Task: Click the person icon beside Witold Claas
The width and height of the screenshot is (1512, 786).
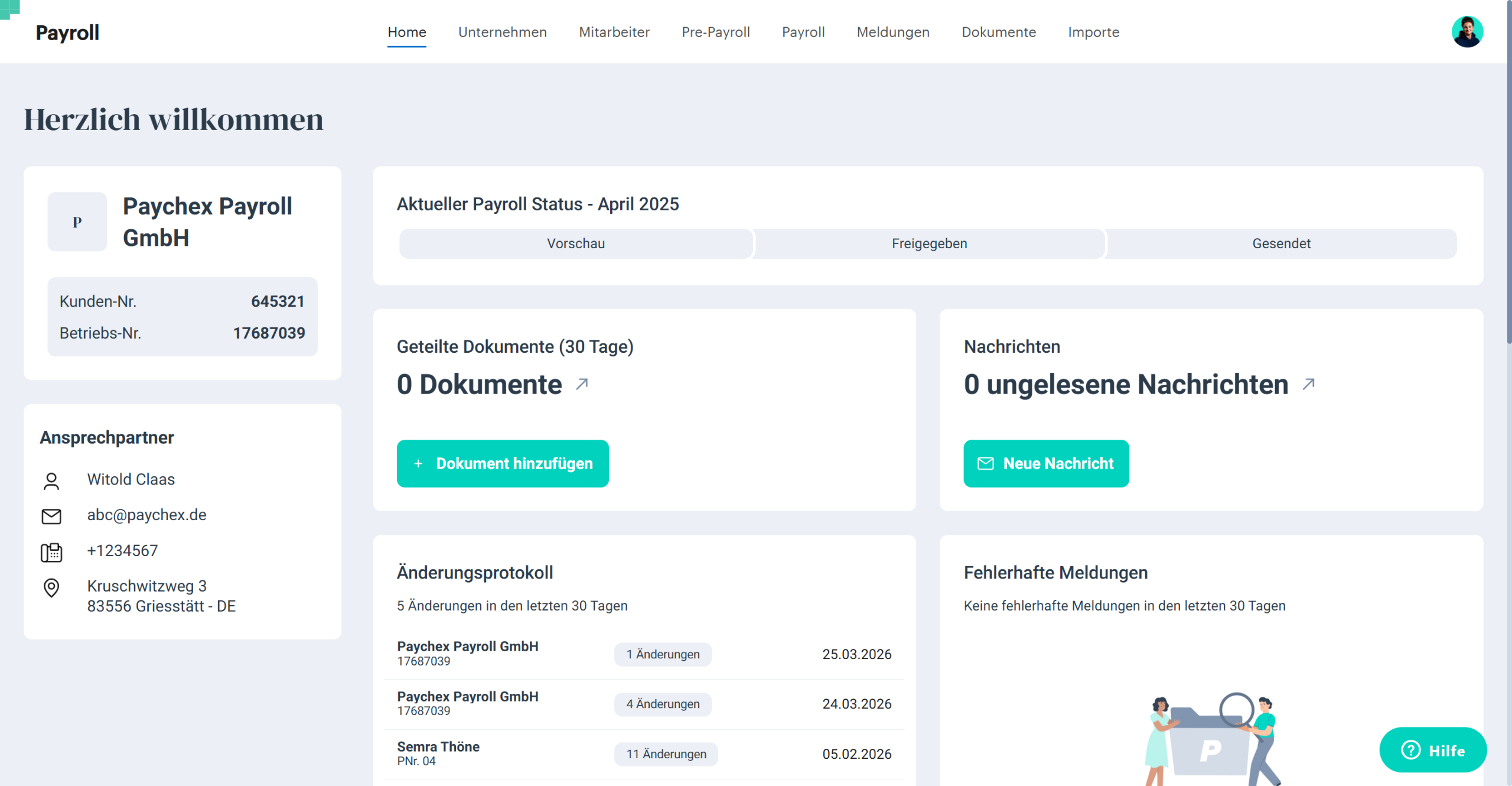Action: [x=51, y=481]
